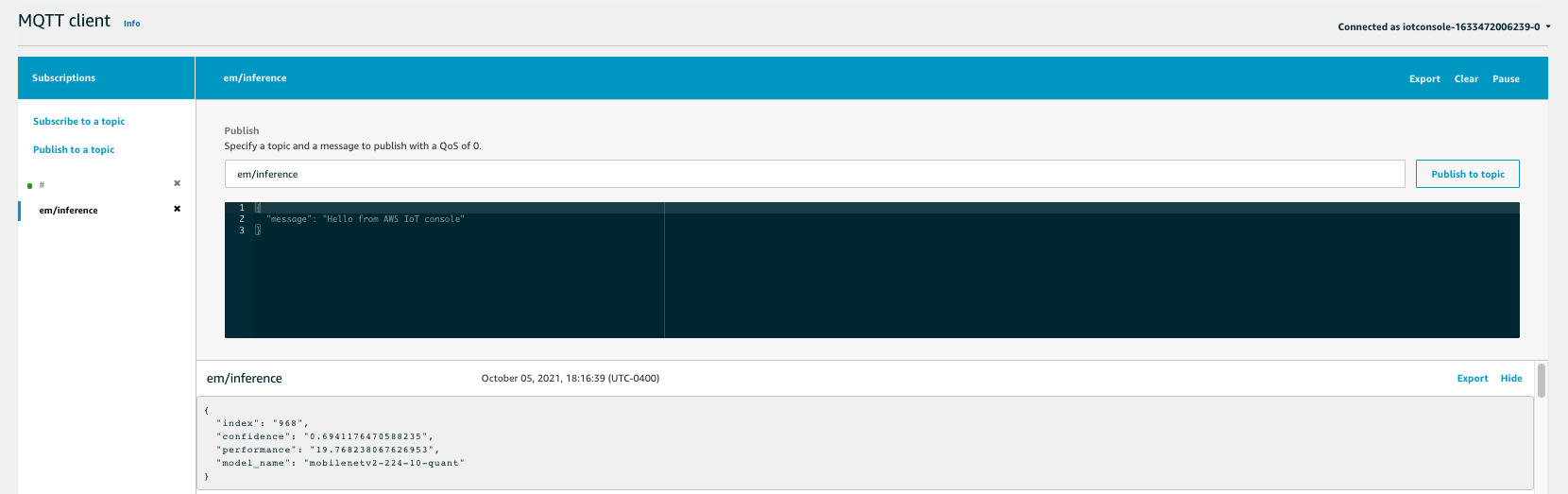Click inside the JSON message editor
1568x494 pixels.
872,270
